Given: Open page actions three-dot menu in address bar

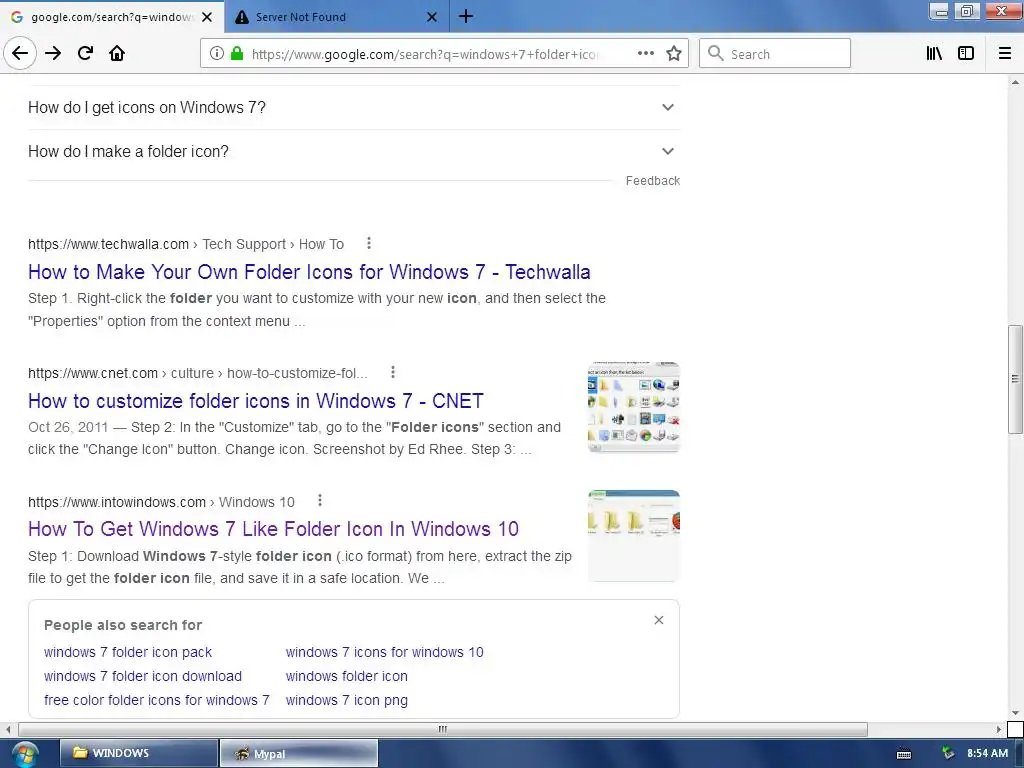Looking at the screenshot, I should tap(646, 53).
